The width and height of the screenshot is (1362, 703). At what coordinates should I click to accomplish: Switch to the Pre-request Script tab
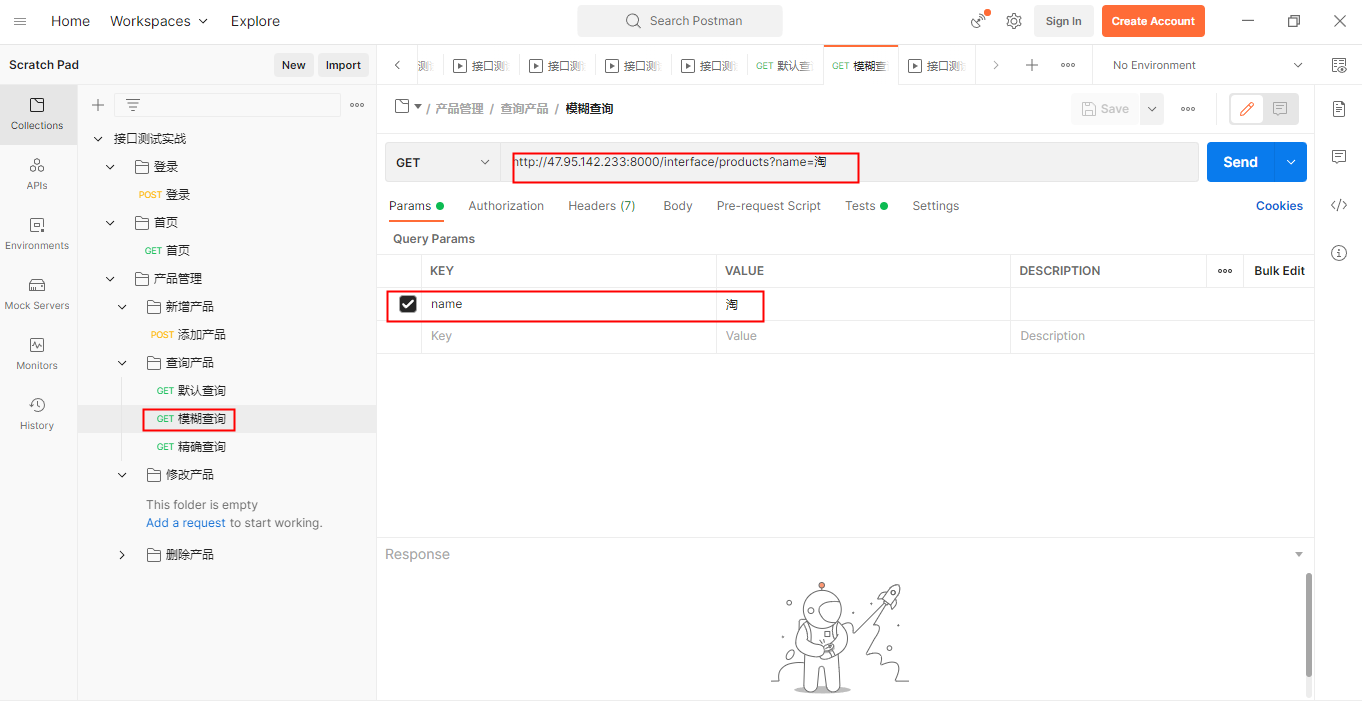coord(769,206)
